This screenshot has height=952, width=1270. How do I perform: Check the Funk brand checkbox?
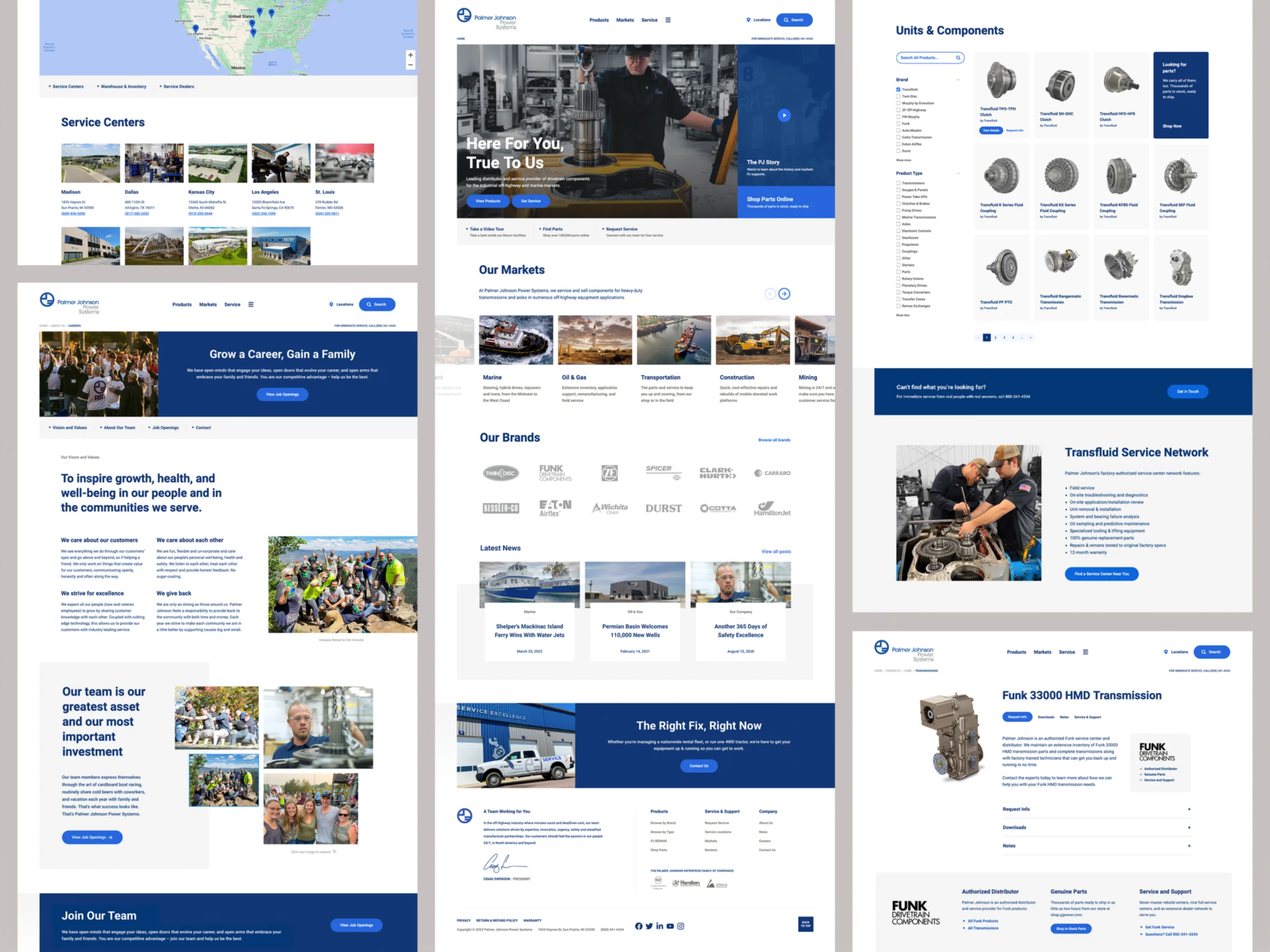tap(898, 123)
